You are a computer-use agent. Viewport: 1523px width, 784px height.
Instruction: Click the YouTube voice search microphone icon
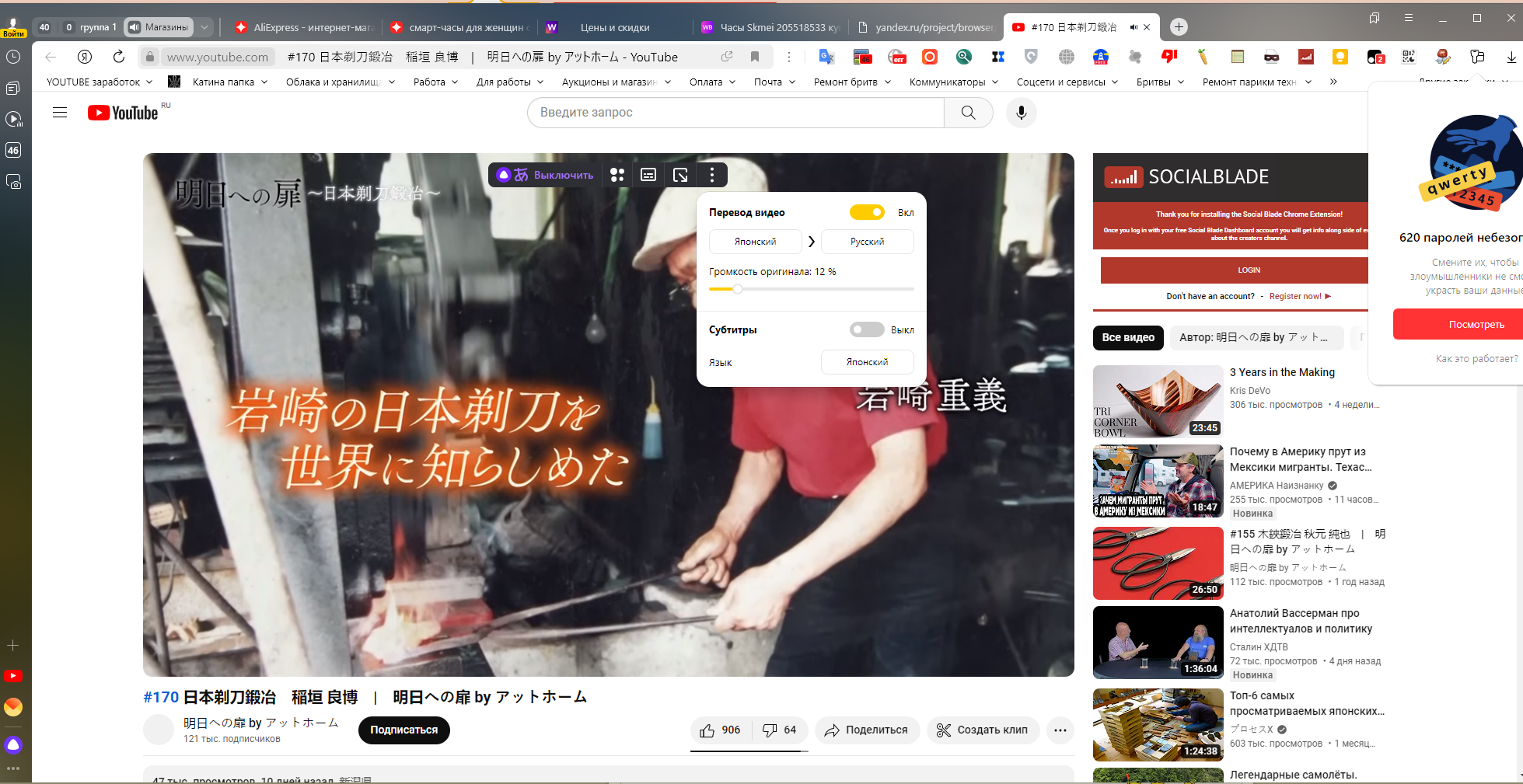(1021, 113)
